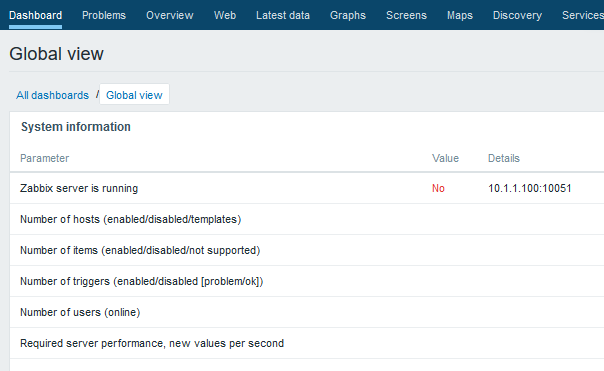Switch to the Overview tab
Image resolution: width=604 pixels, height=371 pixels.
(x=169, y=15)
